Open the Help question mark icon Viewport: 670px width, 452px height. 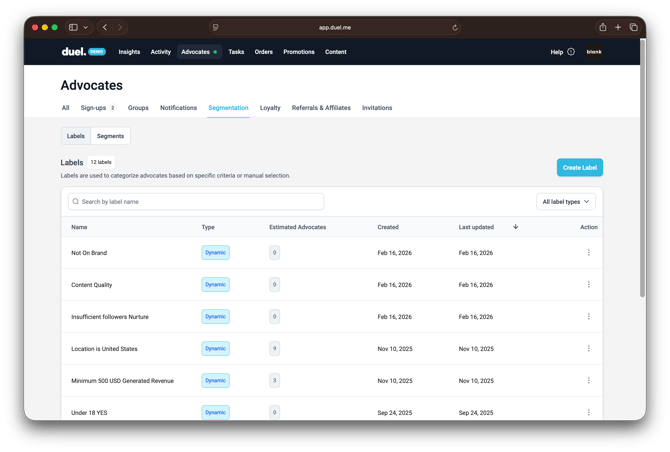click(571, 52)
